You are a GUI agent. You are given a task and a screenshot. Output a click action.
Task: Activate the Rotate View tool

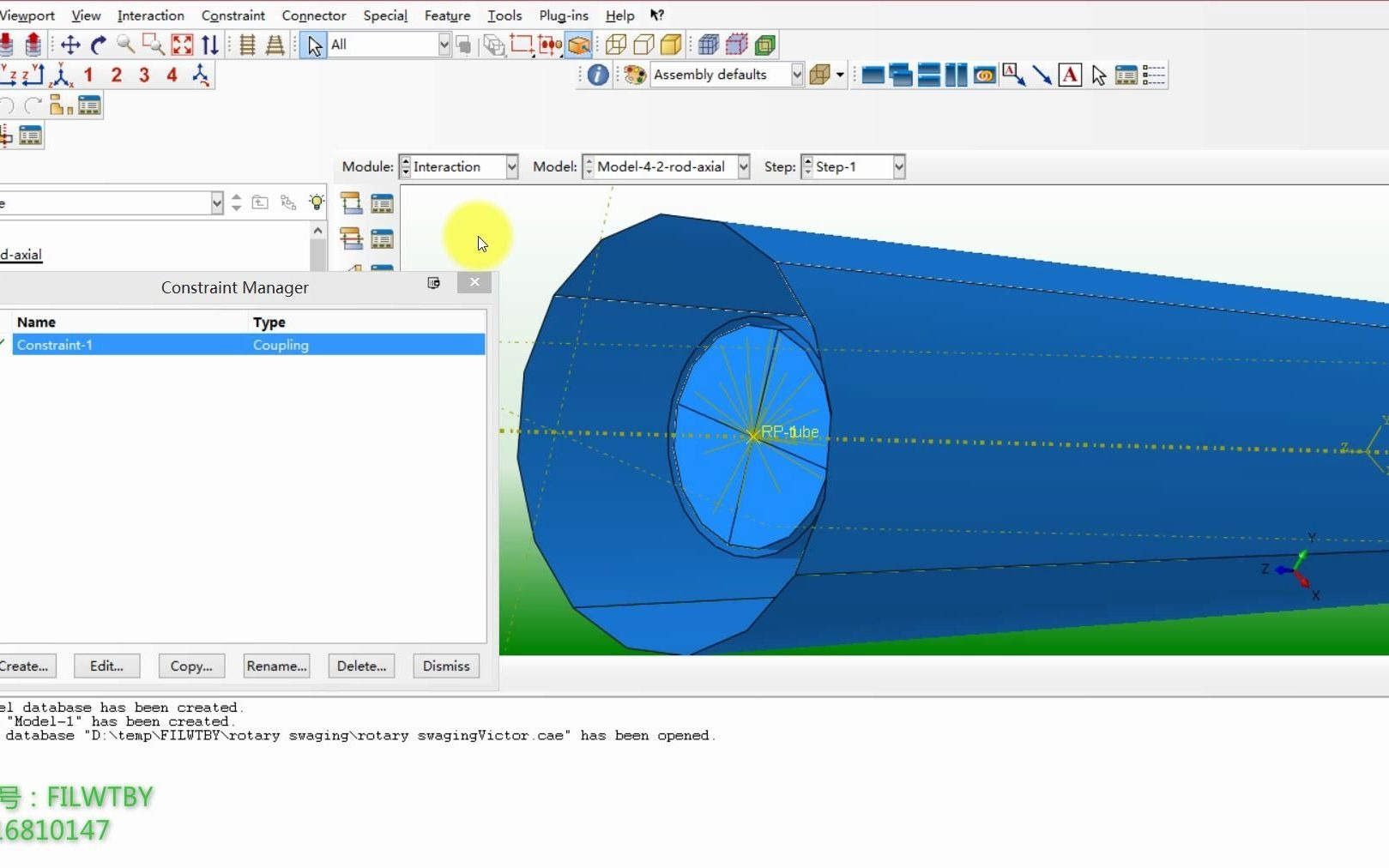(98, 45)
